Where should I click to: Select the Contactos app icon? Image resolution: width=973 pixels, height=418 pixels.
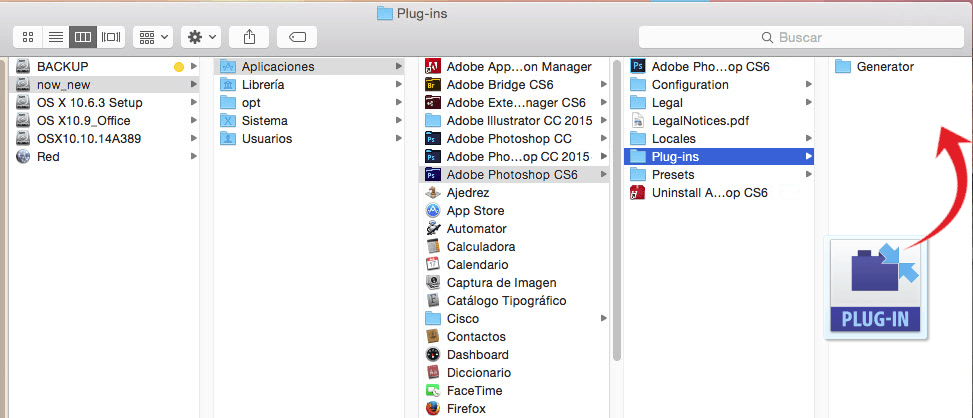(x=433, y=337)
